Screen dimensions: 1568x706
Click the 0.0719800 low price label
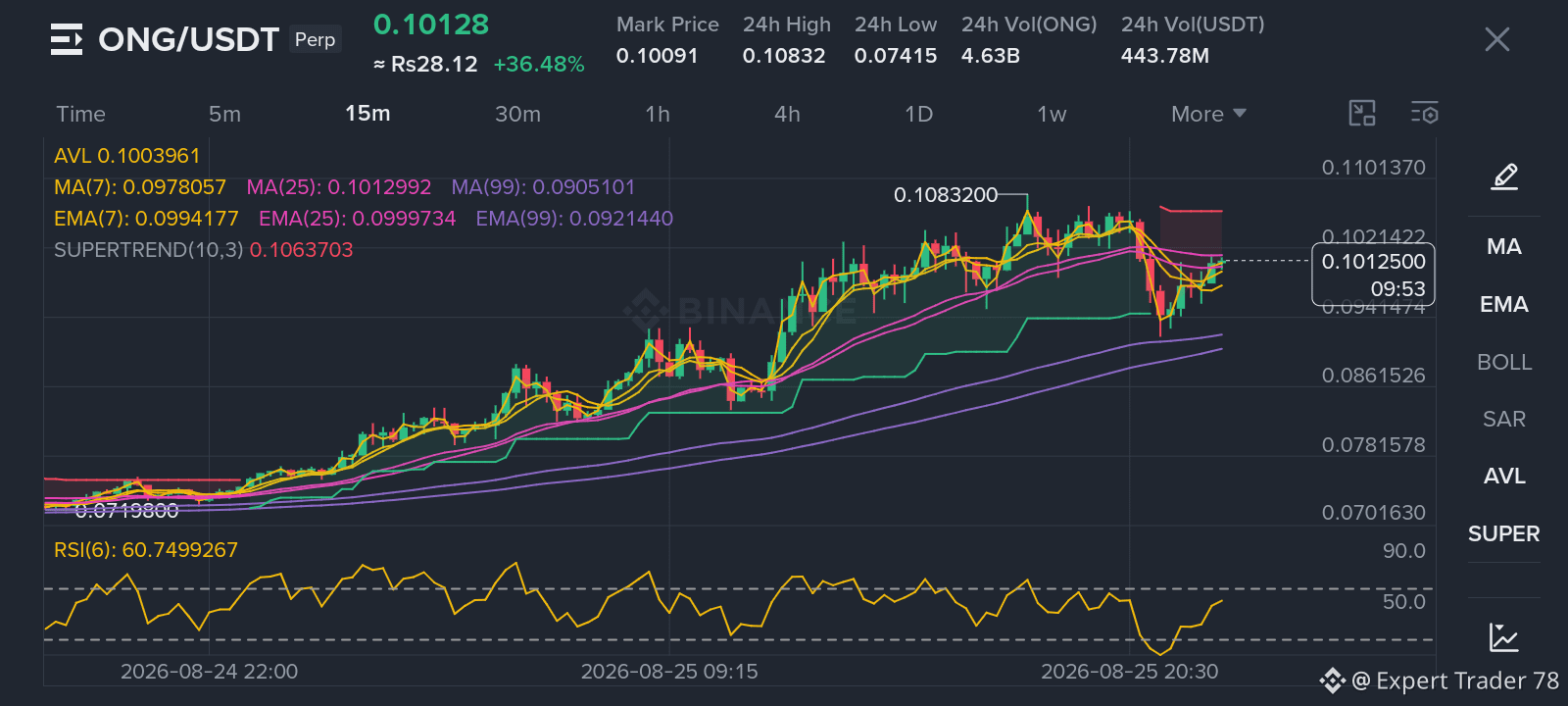[x=126, y=511]
